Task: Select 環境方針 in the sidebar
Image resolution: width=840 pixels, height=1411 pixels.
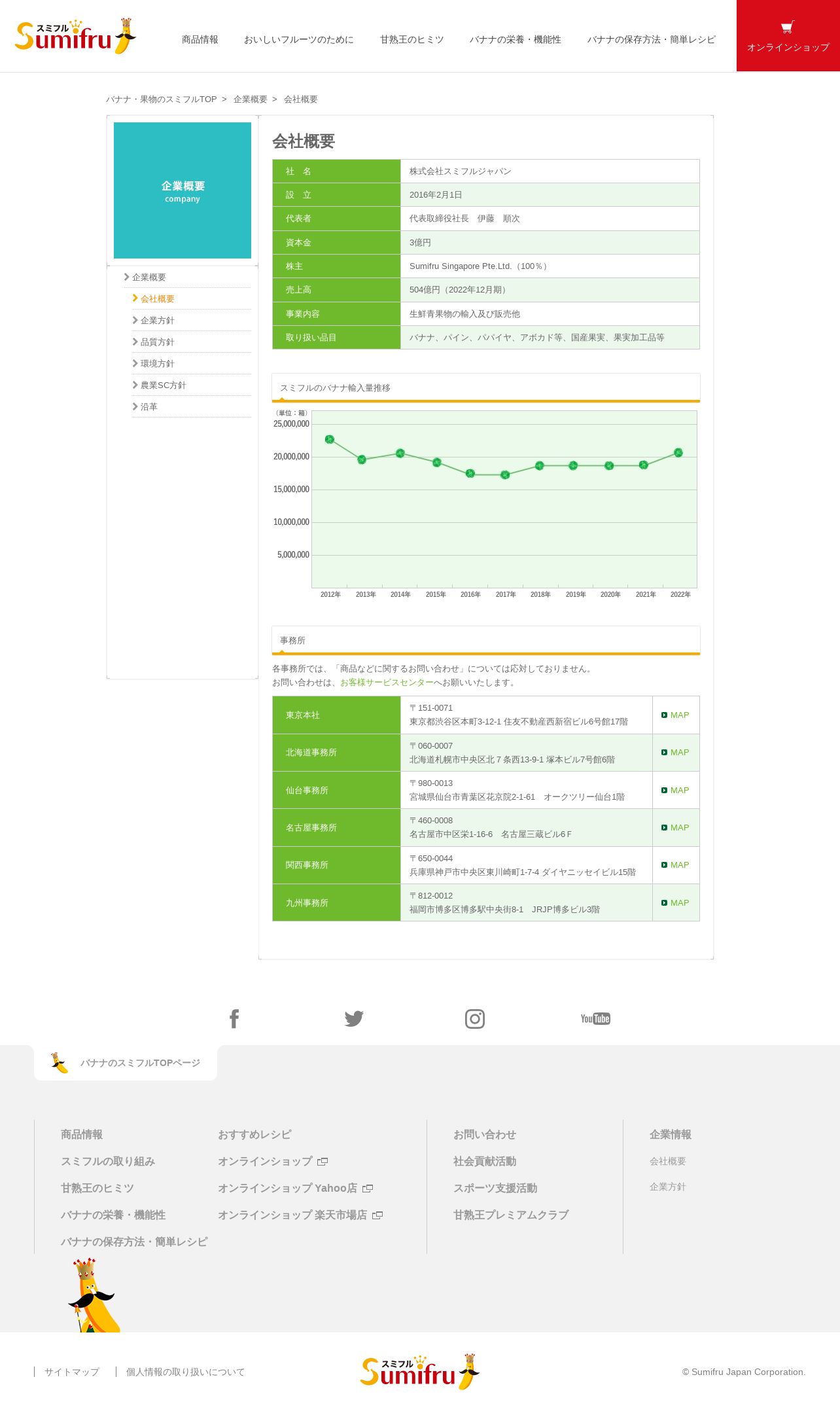Action: point(158,364)
